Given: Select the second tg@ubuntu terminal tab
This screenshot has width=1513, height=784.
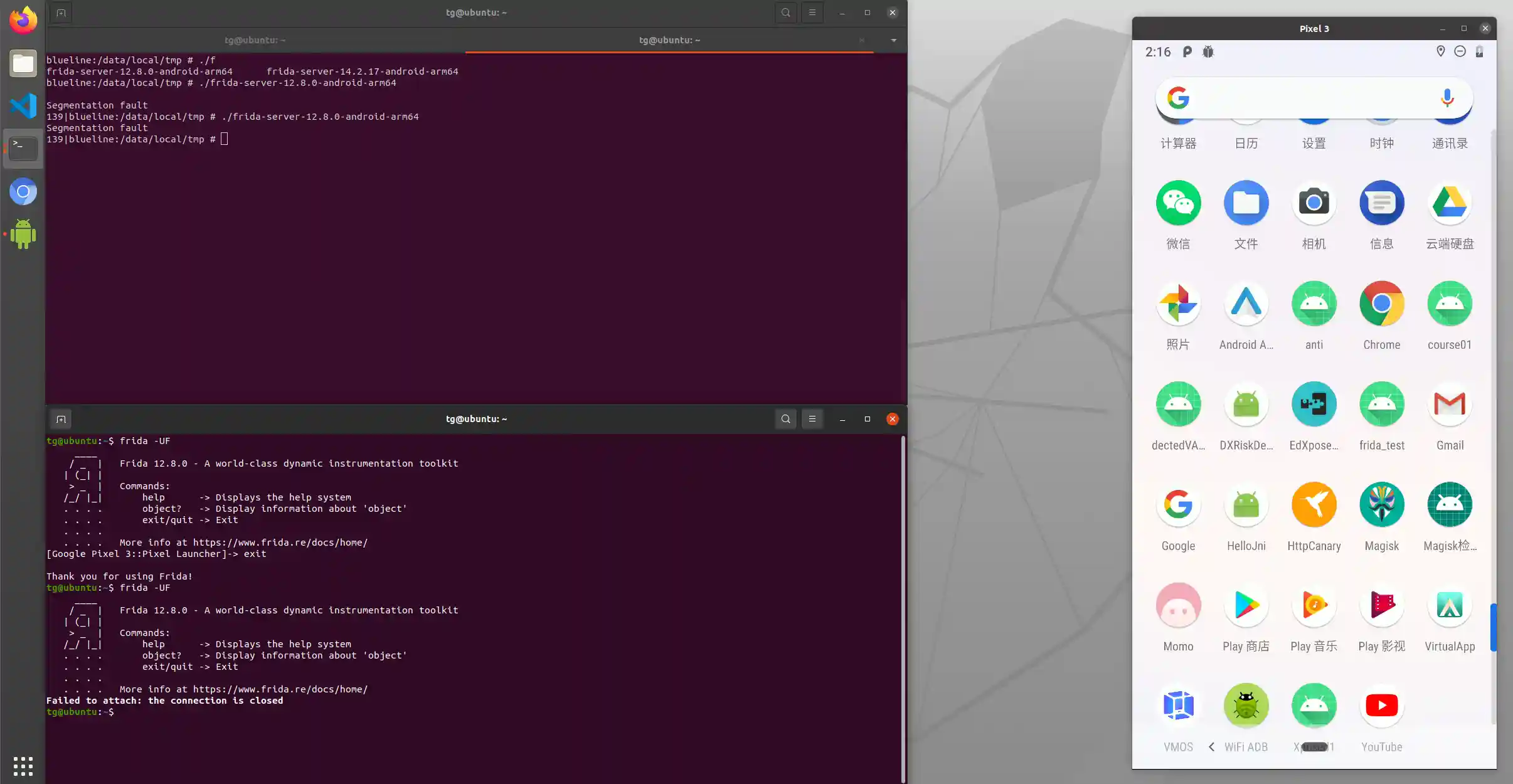Looking at the screenshot, I should pos(669,40).
